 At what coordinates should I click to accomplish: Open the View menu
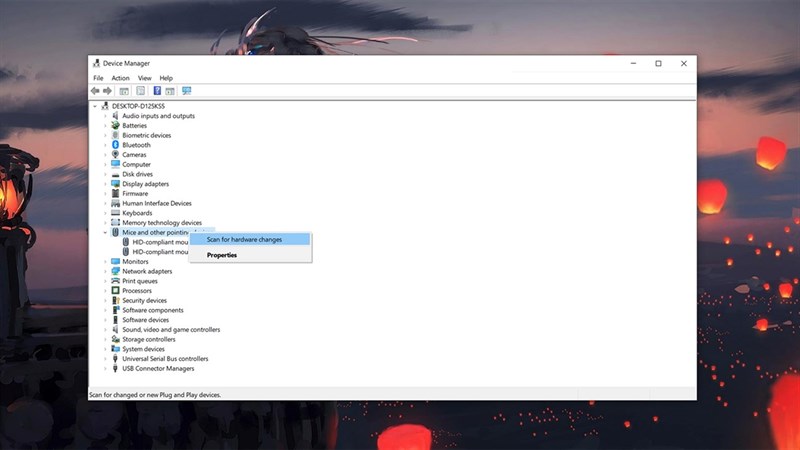(x=144, y=78)
